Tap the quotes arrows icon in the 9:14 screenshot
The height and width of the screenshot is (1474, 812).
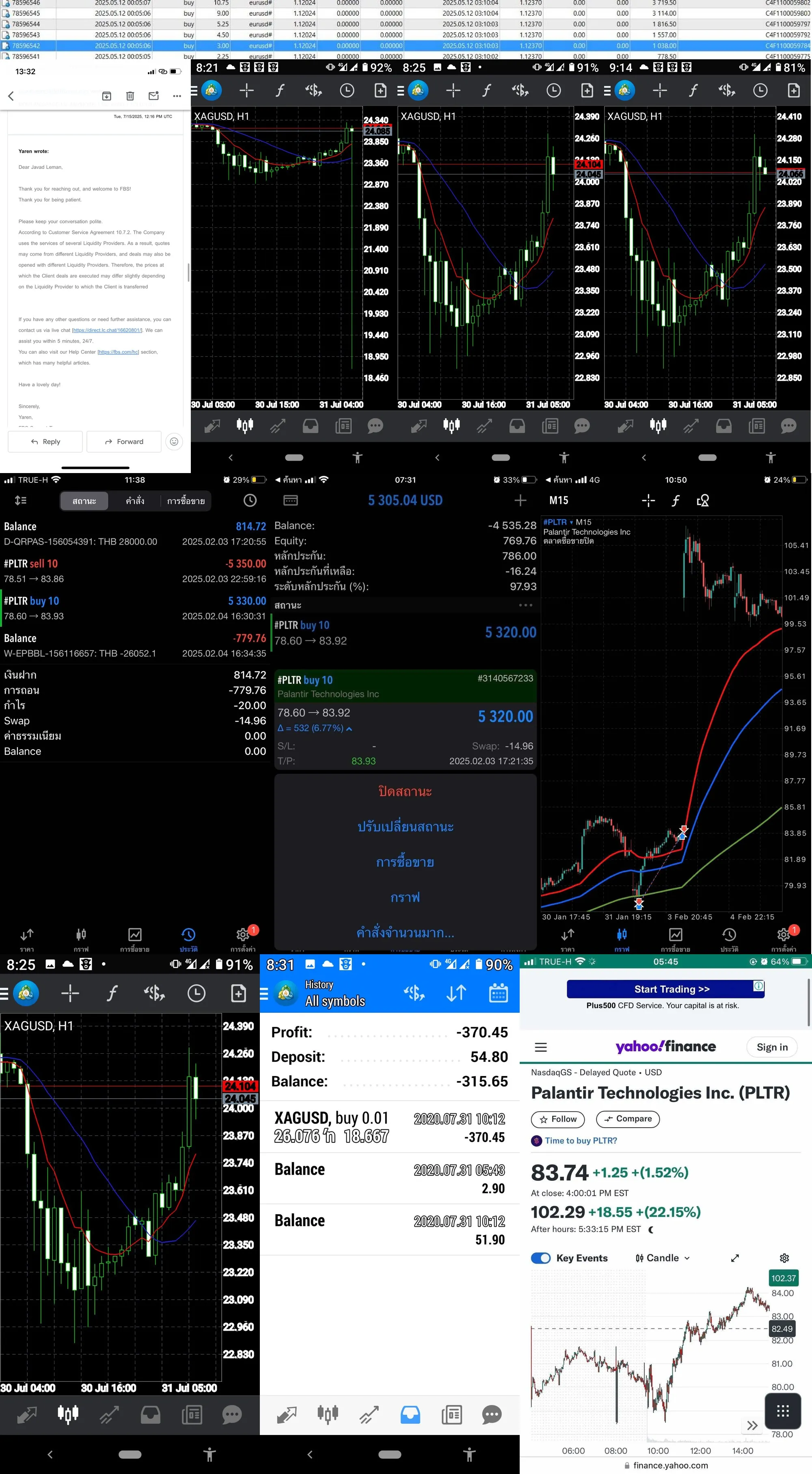626,426
